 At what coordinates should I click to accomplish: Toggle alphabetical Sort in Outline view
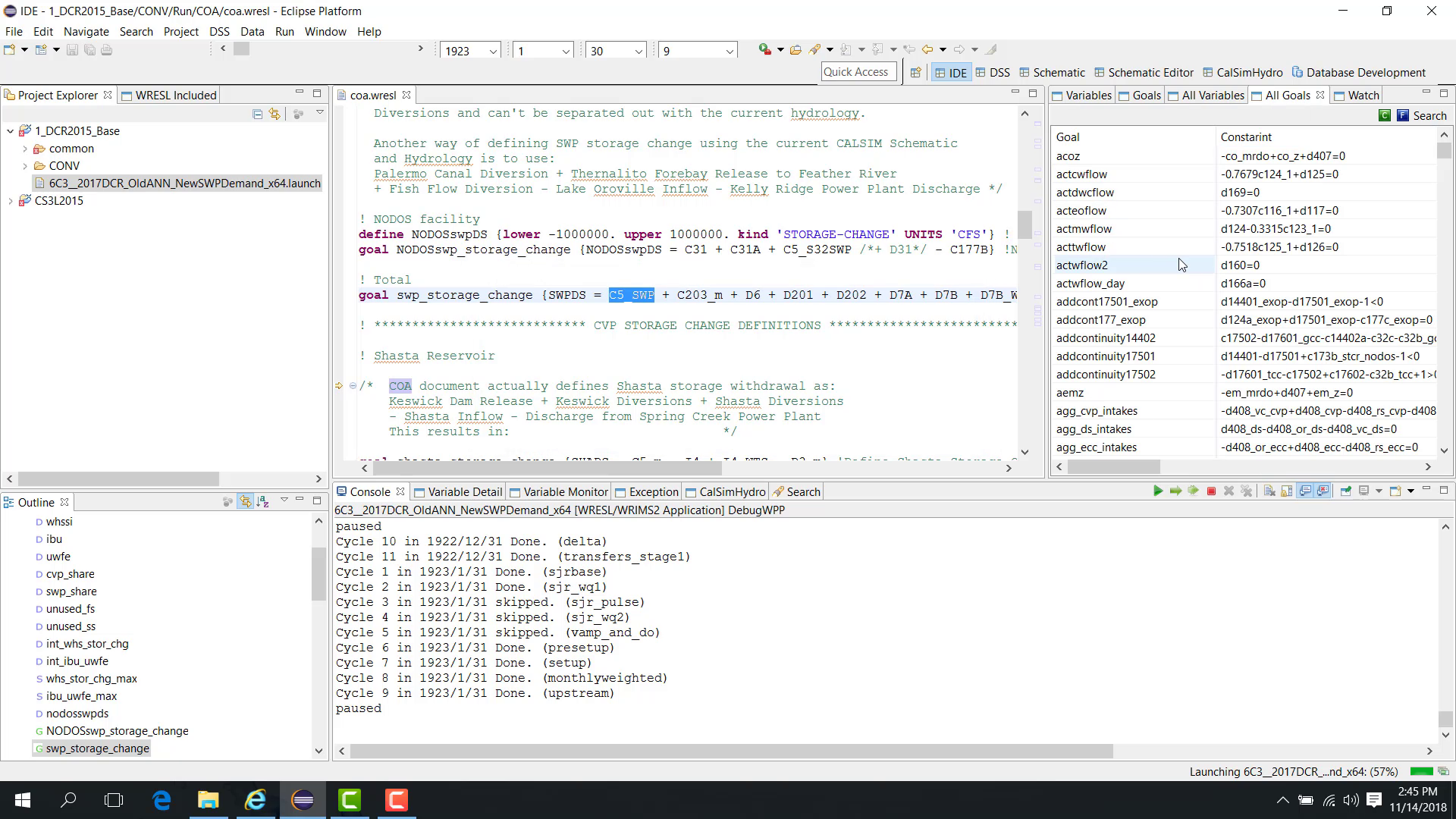262,502
